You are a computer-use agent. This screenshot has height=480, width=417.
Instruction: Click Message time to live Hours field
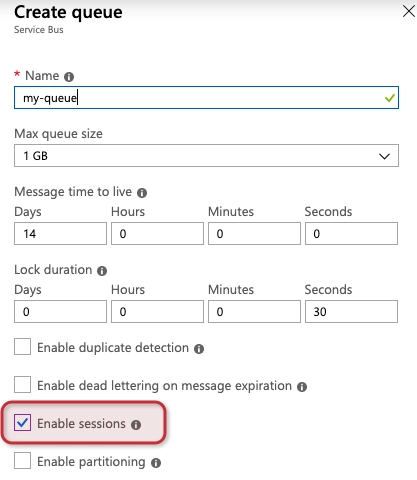pos(157,234)
